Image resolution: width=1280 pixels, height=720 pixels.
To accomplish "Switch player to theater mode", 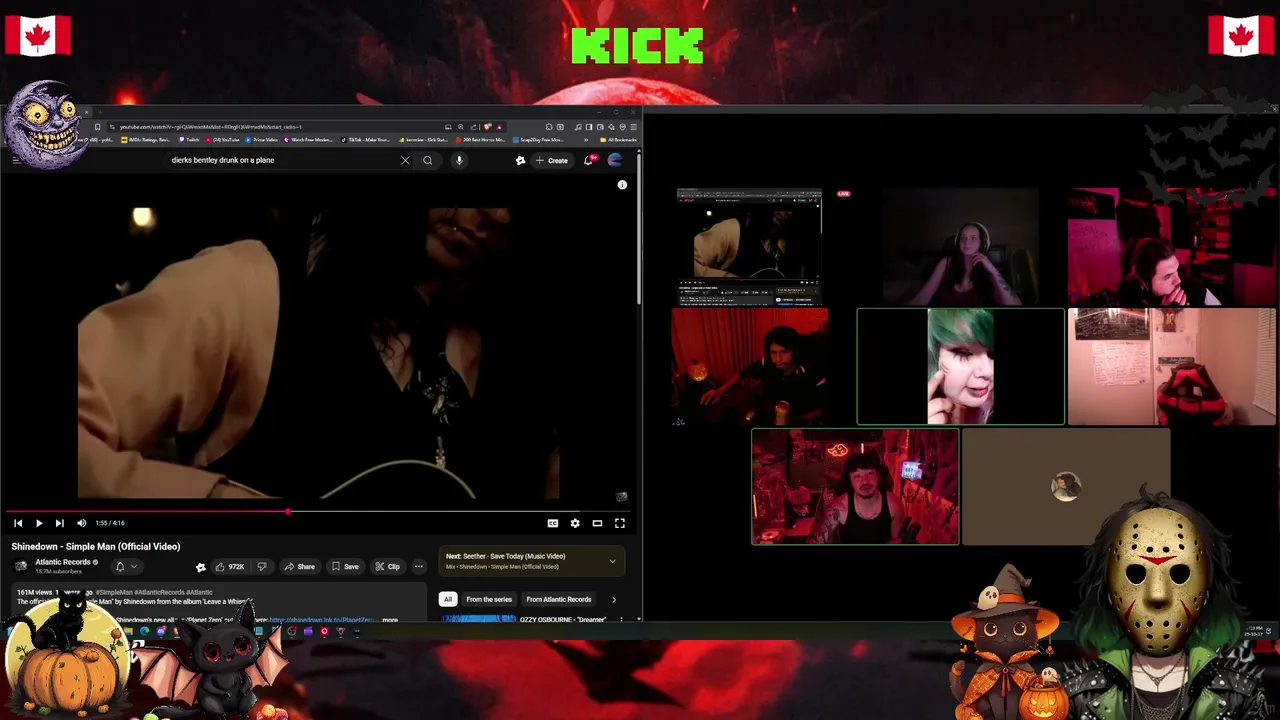I will [x=597, y=523].
